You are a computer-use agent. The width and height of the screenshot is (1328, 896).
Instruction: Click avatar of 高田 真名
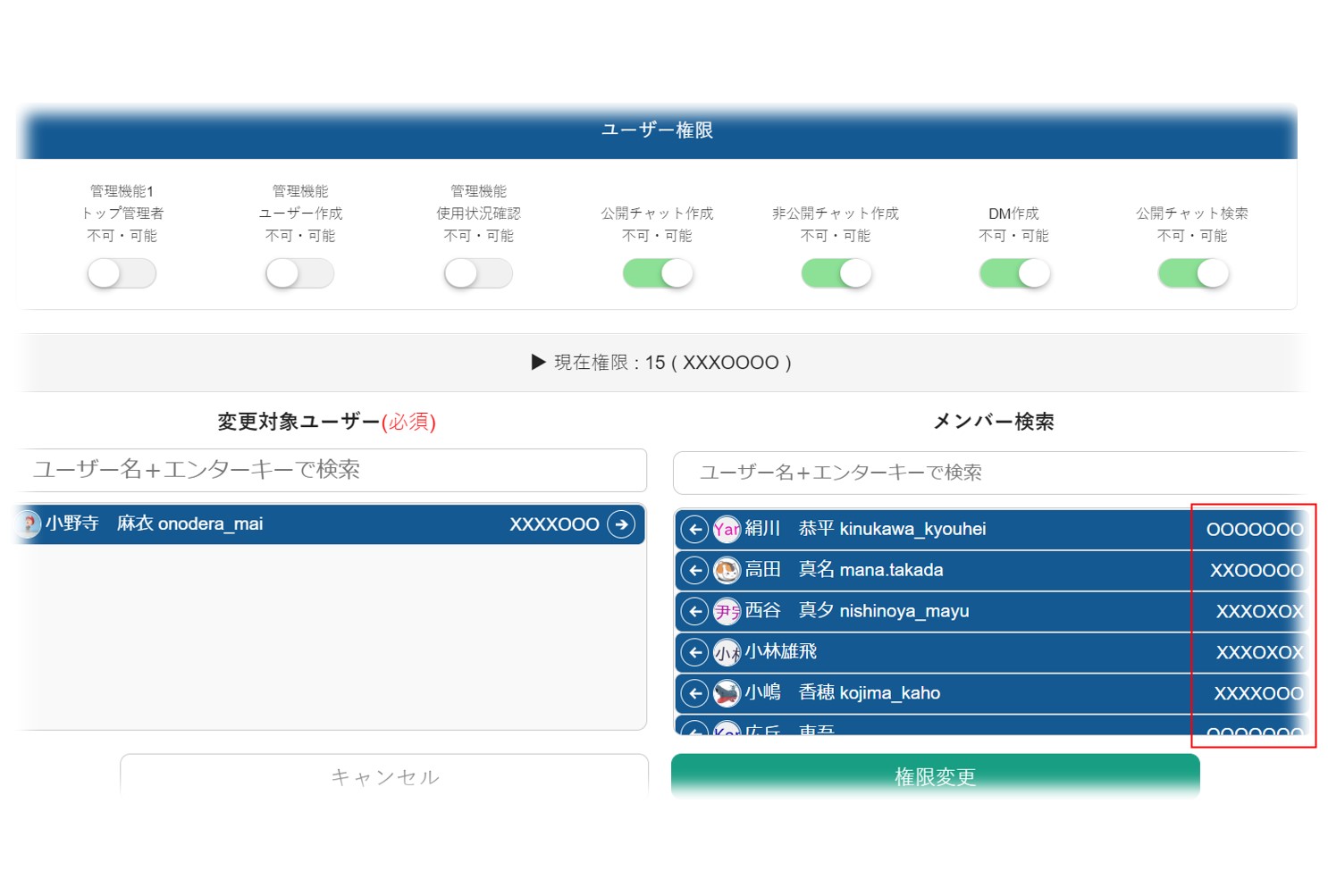pyautogui.click(x=727, y=570)
